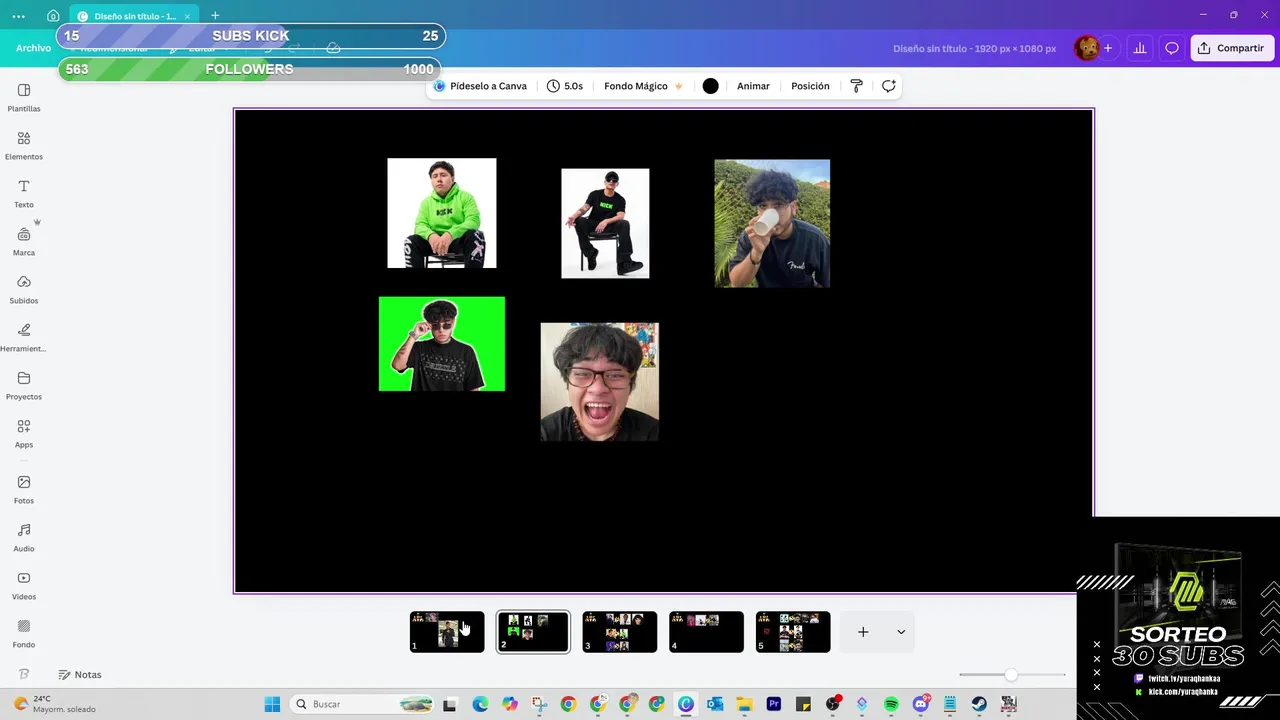Screen dimensions: 1280x720
Task: Open the Herramientas panel
Action: pos(24,337)
